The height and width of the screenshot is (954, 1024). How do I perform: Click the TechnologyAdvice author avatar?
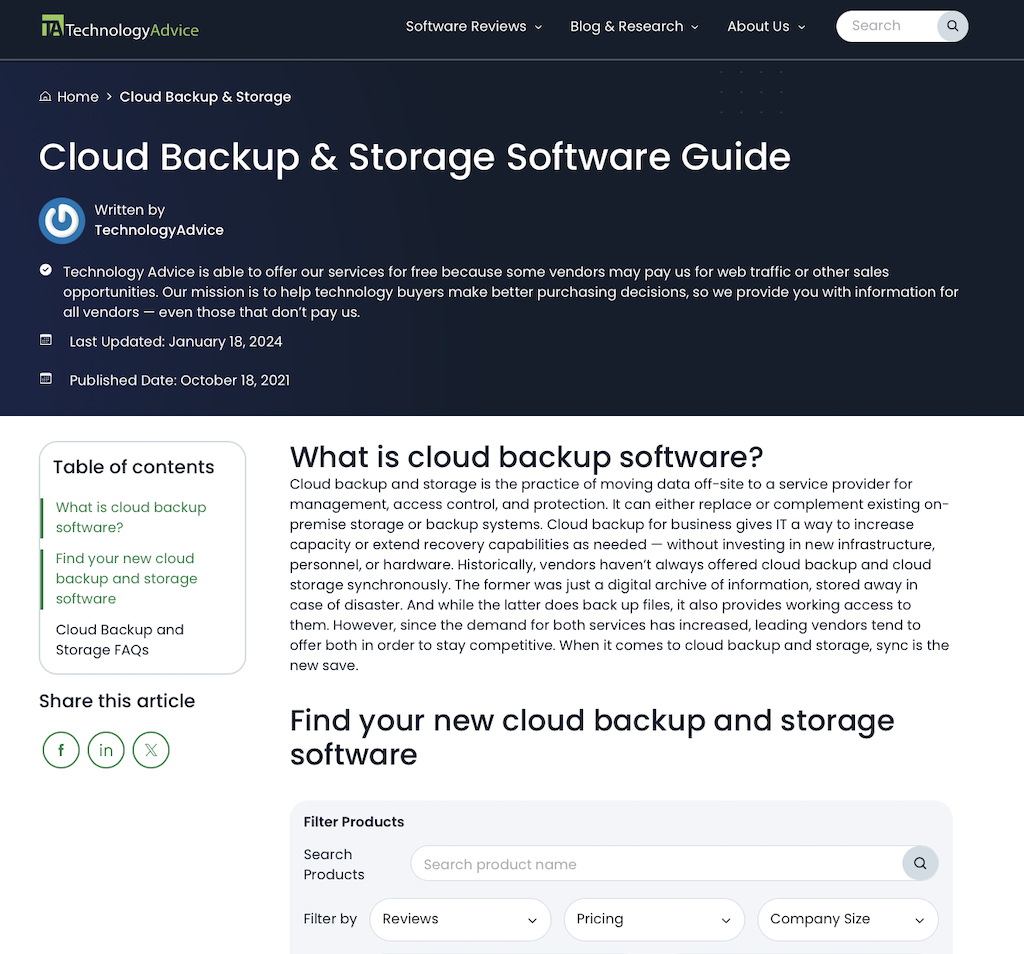coord(62,221)
